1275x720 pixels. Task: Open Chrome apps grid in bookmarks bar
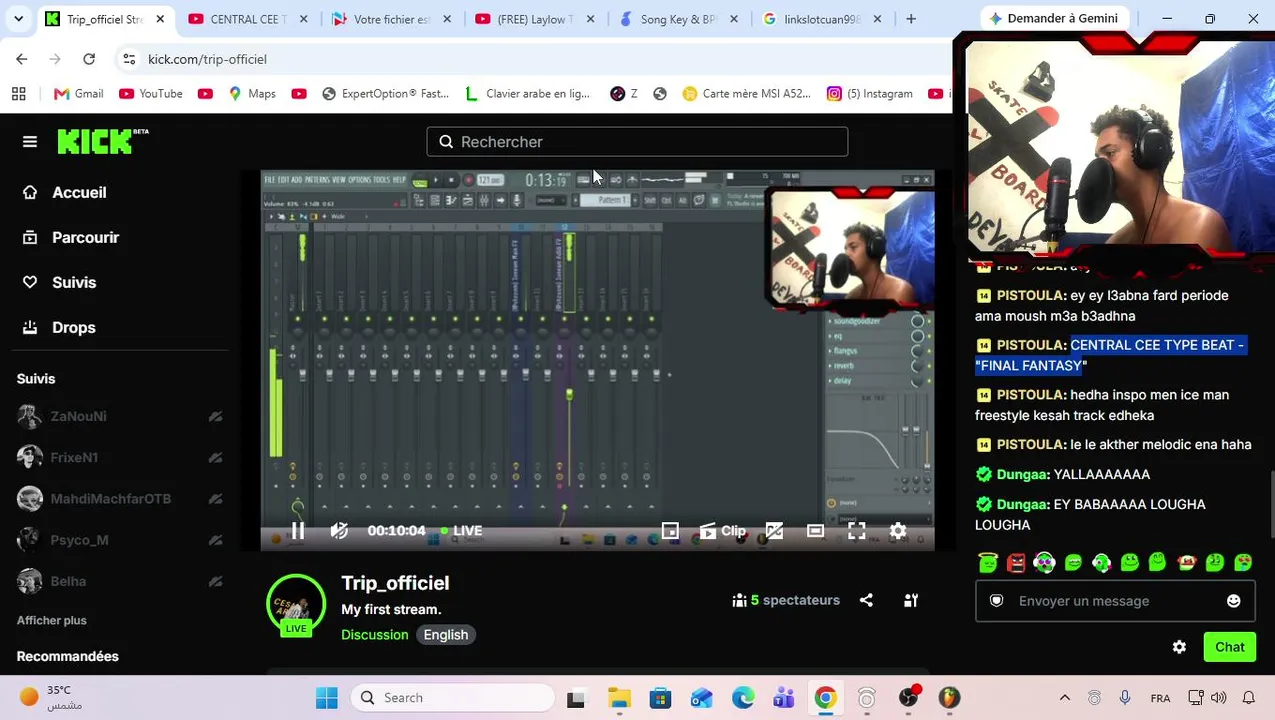(x=18, y=94)
